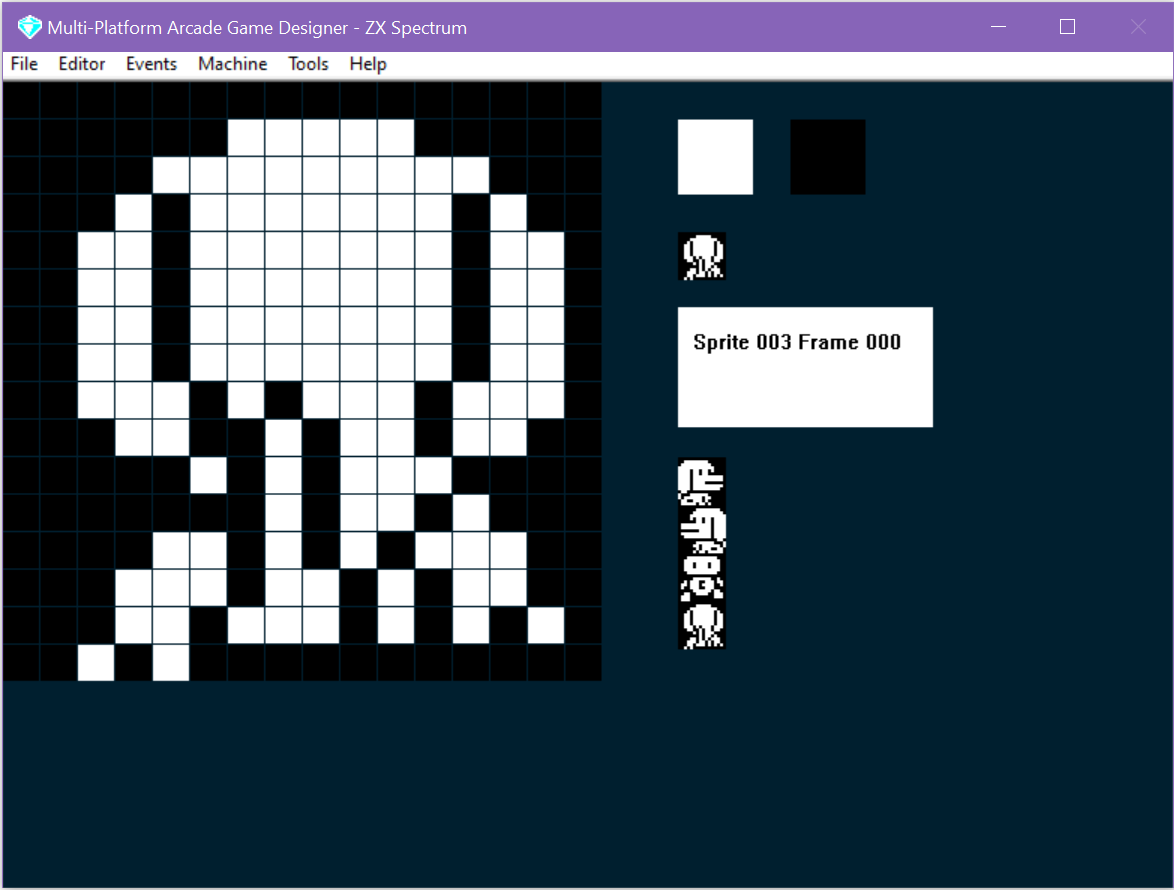The width and height of the screenshot is (1174, 890).
Task: Select the second sprite thumbnail facing left
Action: (702, 529)
